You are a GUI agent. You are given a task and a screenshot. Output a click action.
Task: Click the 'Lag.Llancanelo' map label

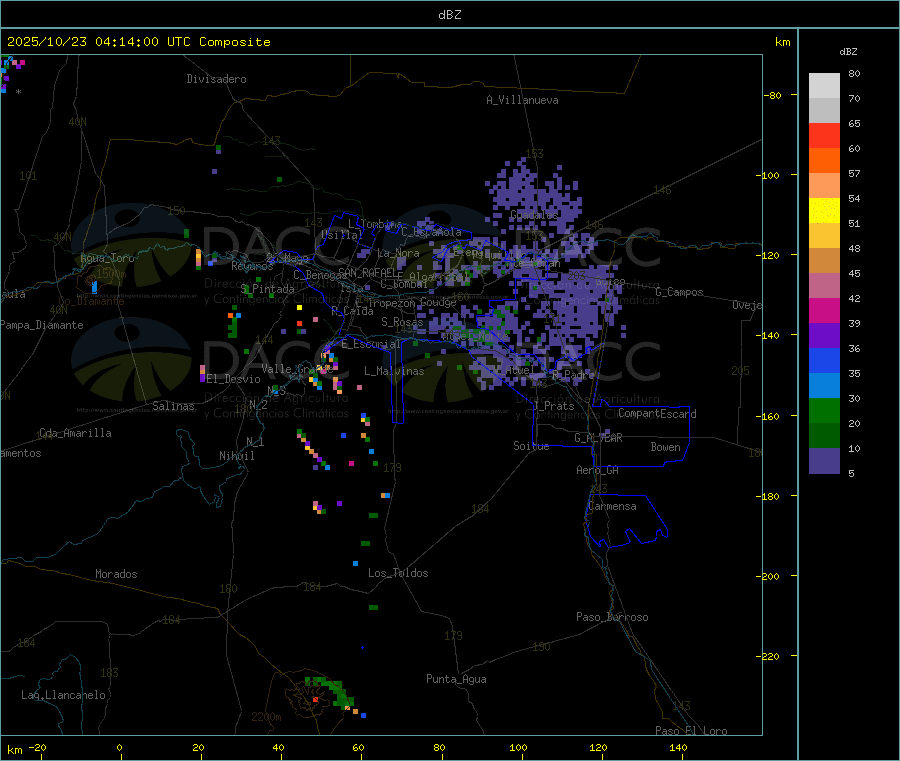(x=64, y=695)
